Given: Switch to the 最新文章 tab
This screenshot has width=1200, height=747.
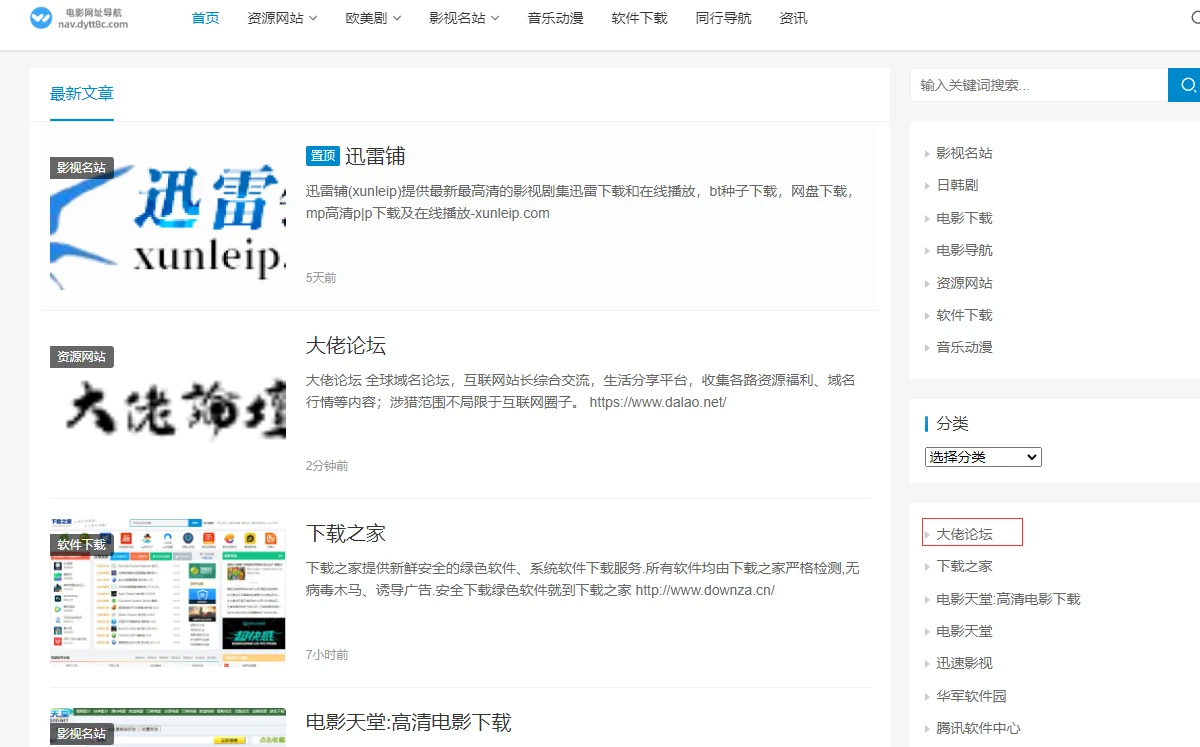Looking at the screenshot, I should coord(82,94).
